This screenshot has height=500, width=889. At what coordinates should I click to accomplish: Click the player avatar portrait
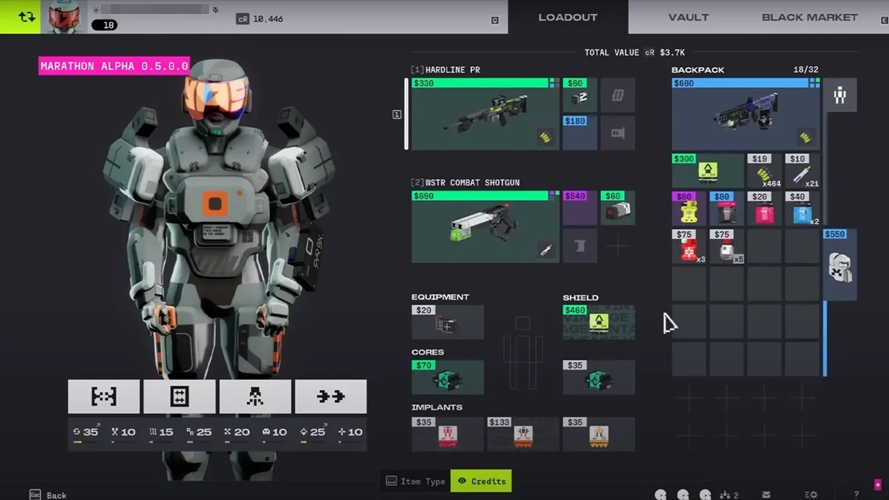pos(64,17)
